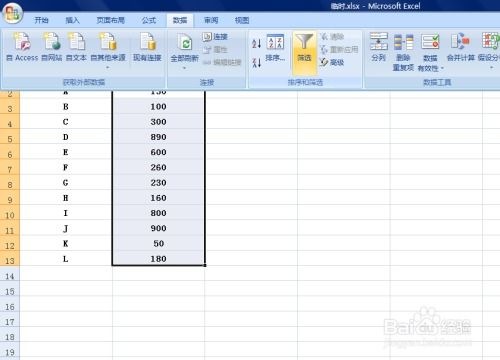
Task: Select the cell with value 260
Action: coord(158,168)
